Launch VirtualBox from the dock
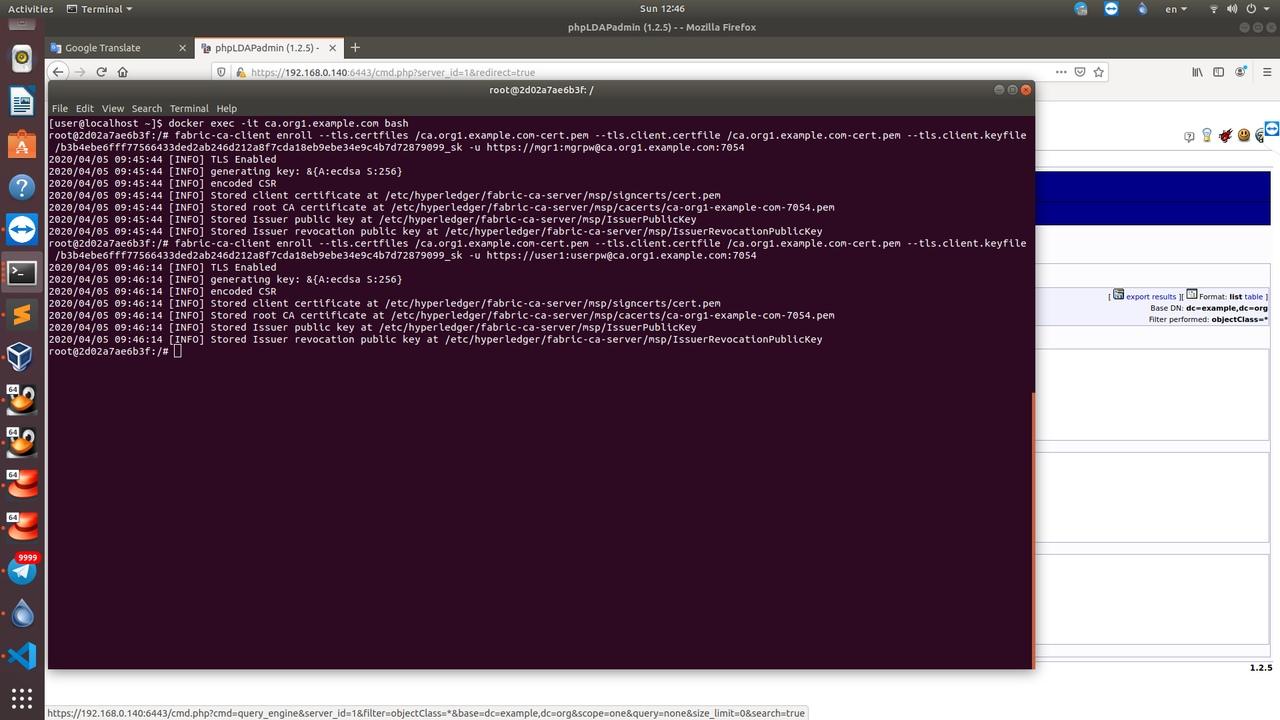Screen dimensions: 1280x720 22,357
